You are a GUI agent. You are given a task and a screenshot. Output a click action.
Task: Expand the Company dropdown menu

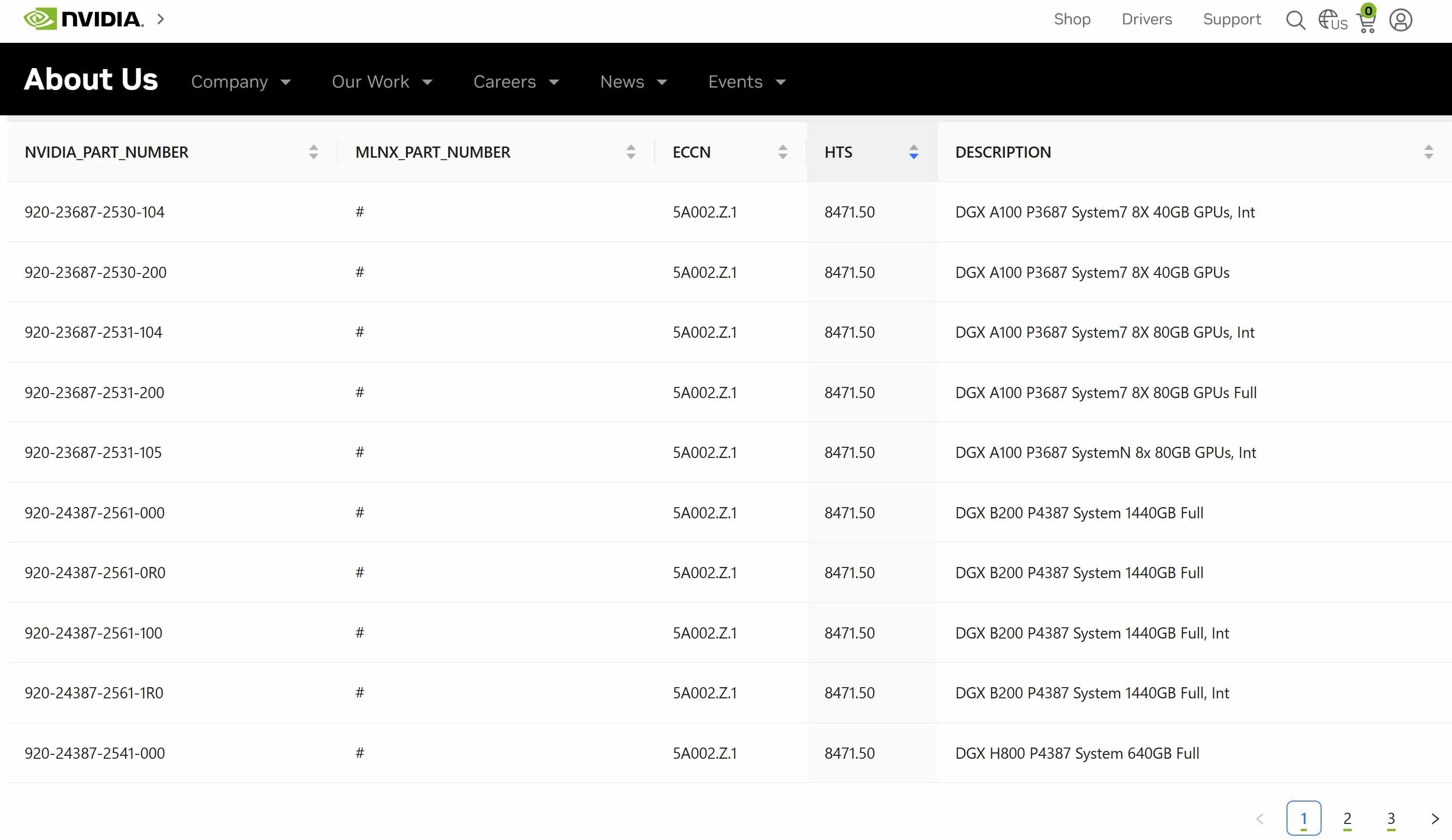[241, 82]
